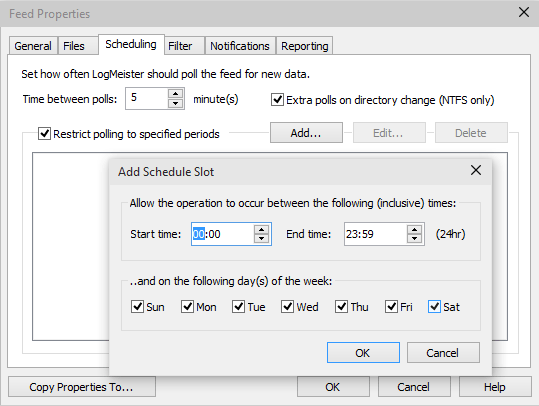This screenshot has height=406, width=539.
Task: Cancel the Add Schedule Slot dialog
Action: tap(443, 353)
